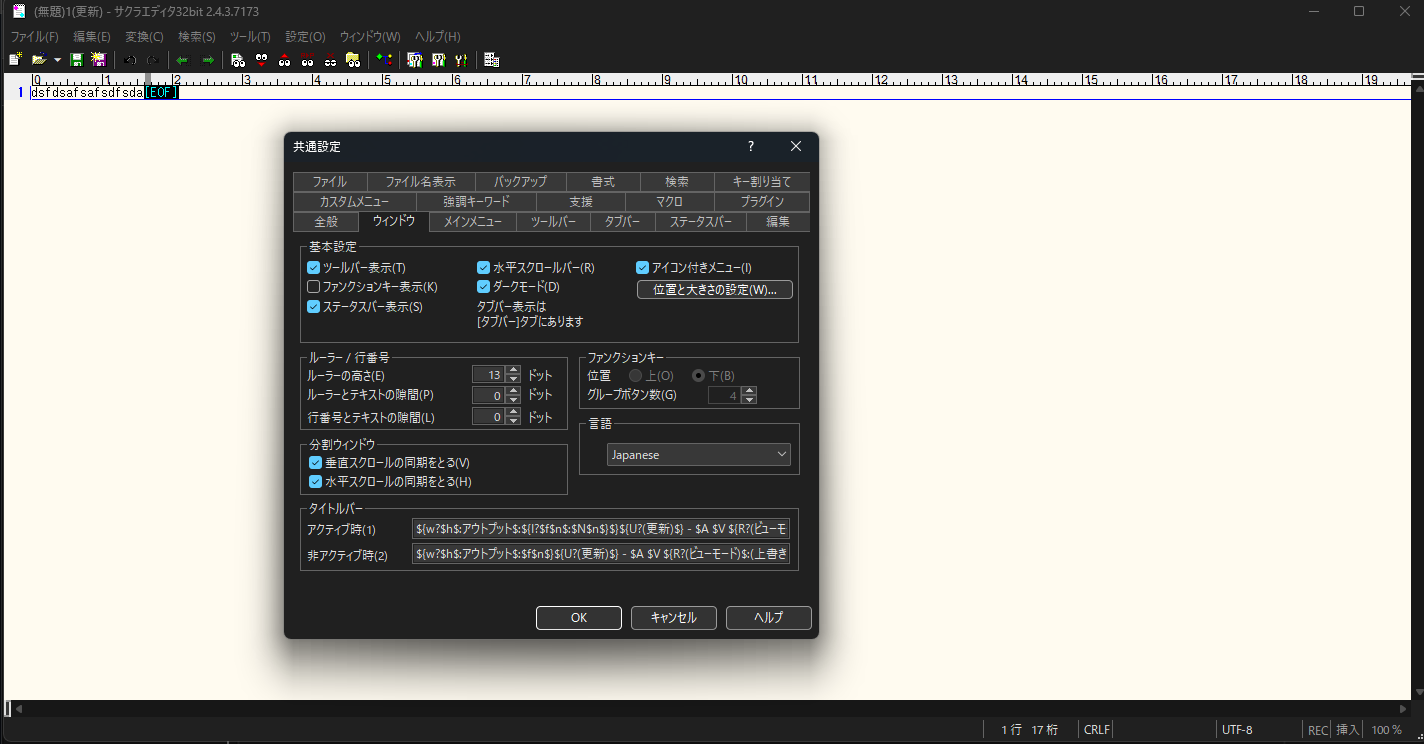This screenshot has height=744, width=1424.
Task: Click the Find icon with document and eyes
Action: 238,60
